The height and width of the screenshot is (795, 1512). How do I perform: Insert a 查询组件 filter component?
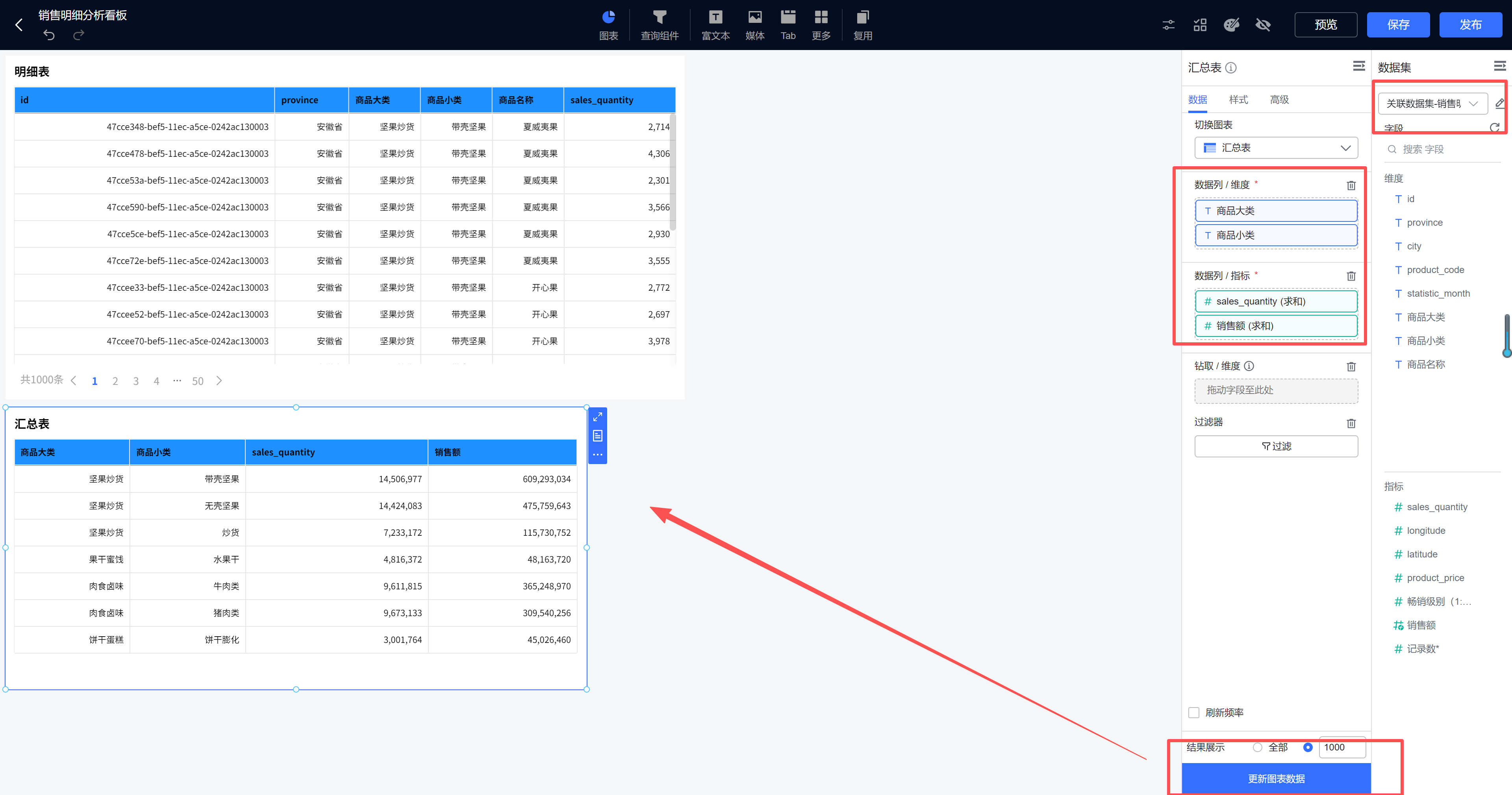[x=659, y=25]
